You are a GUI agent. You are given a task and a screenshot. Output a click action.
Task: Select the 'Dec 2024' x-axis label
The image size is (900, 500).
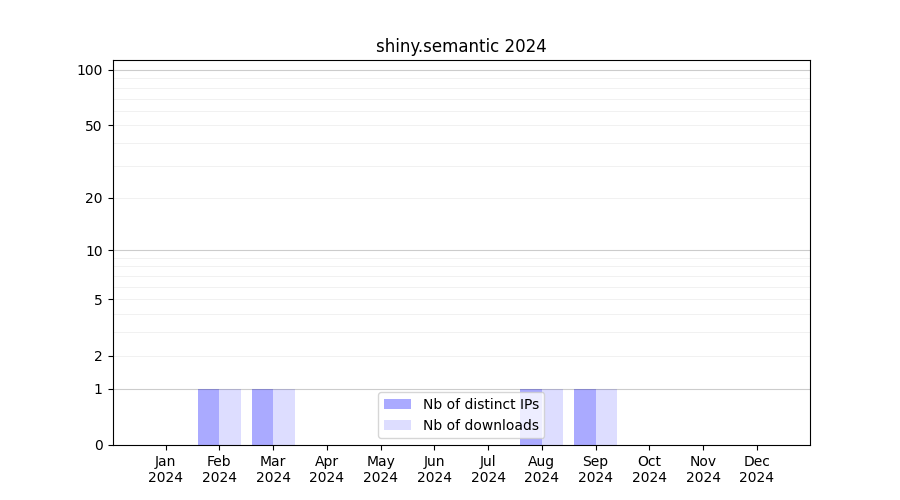tap(756, 469)
